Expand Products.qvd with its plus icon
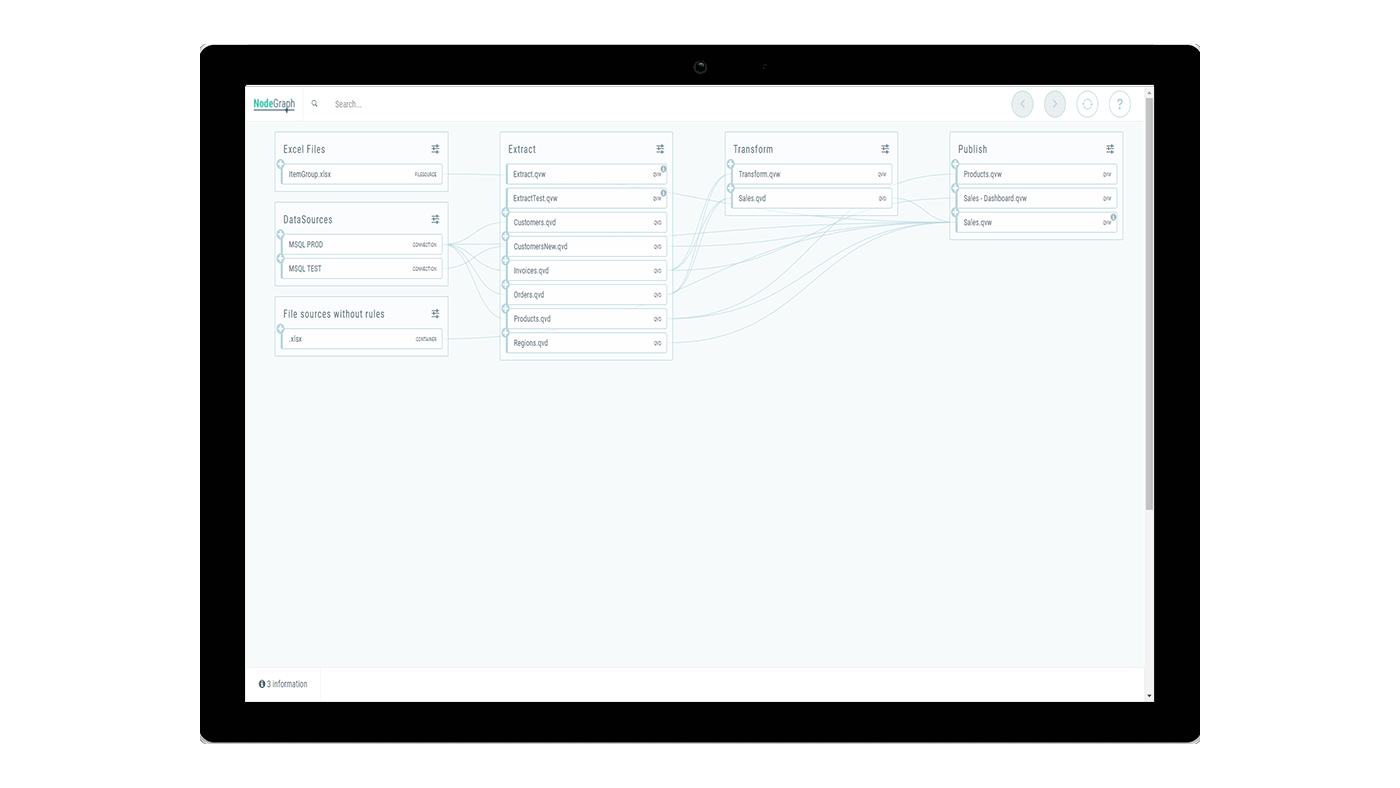The width and height of the screenshot is (1400, 788). 506,309
